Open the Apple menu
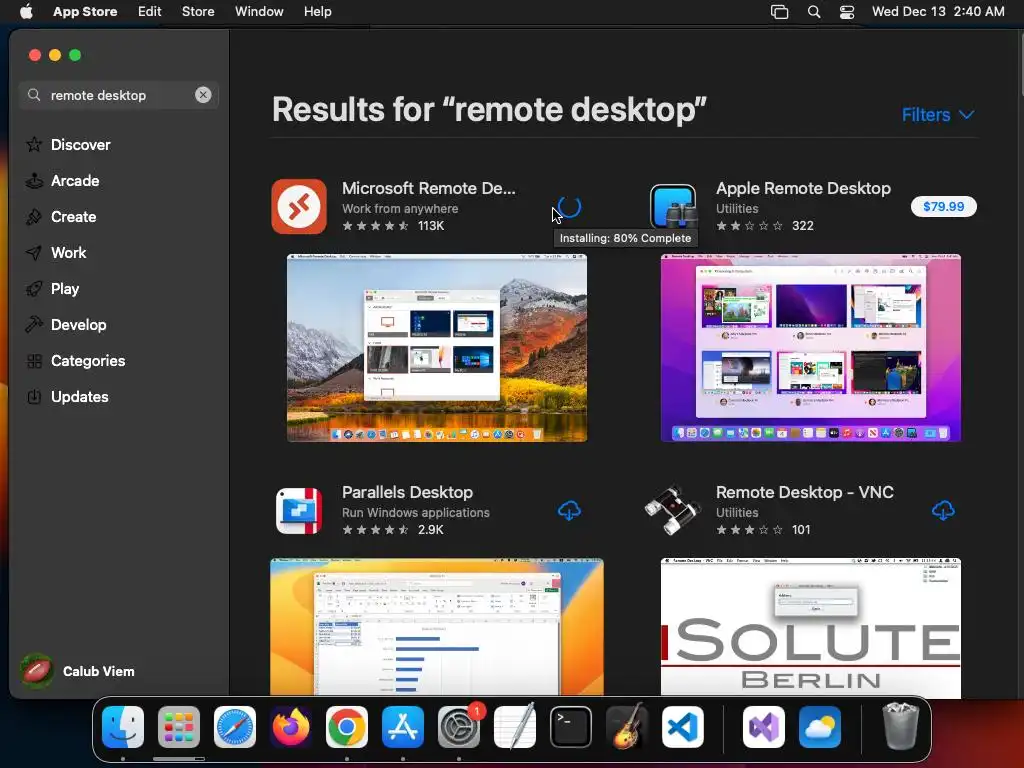 (x=26, y=12)
